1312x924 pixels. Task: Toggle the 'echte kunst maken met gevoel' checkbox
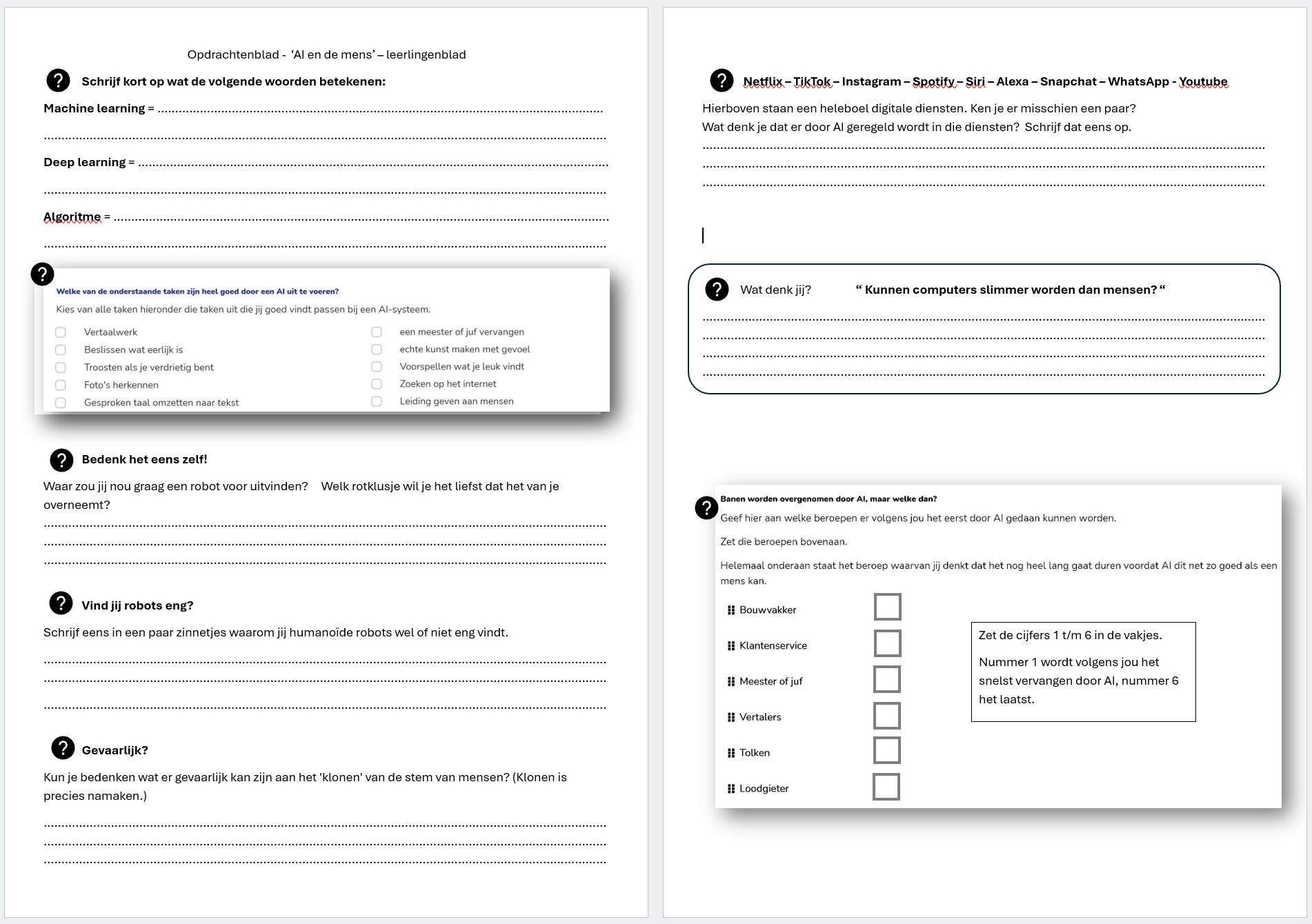tap(377, 350)
